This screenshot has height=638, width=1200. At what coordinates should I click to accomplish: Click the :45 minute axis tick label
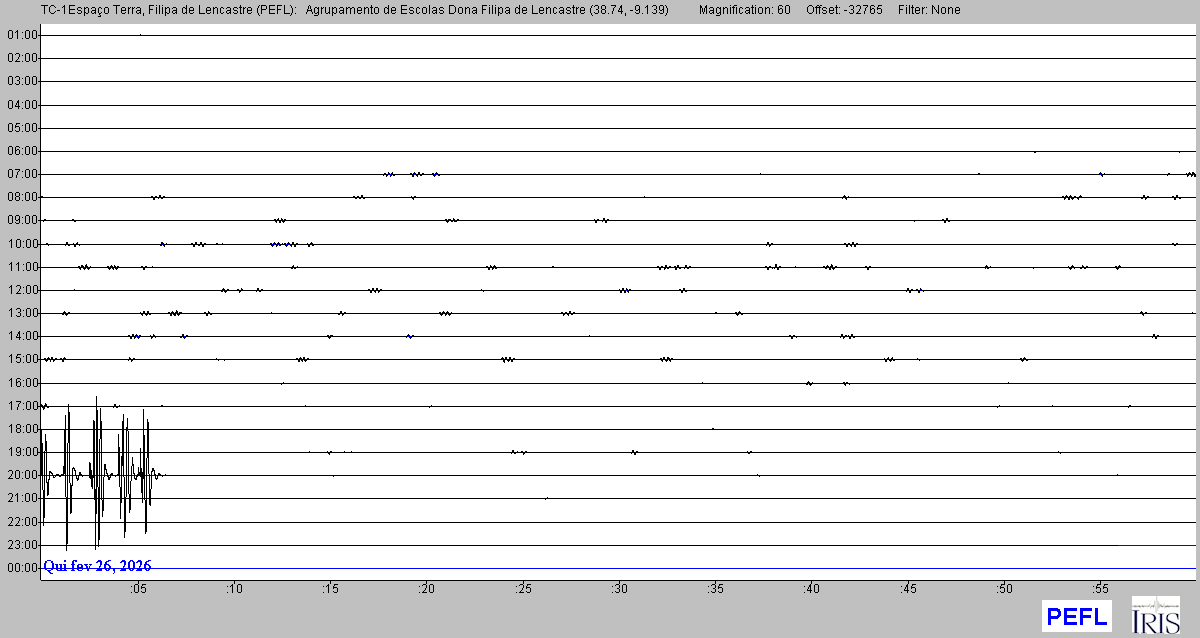[907, 588]
